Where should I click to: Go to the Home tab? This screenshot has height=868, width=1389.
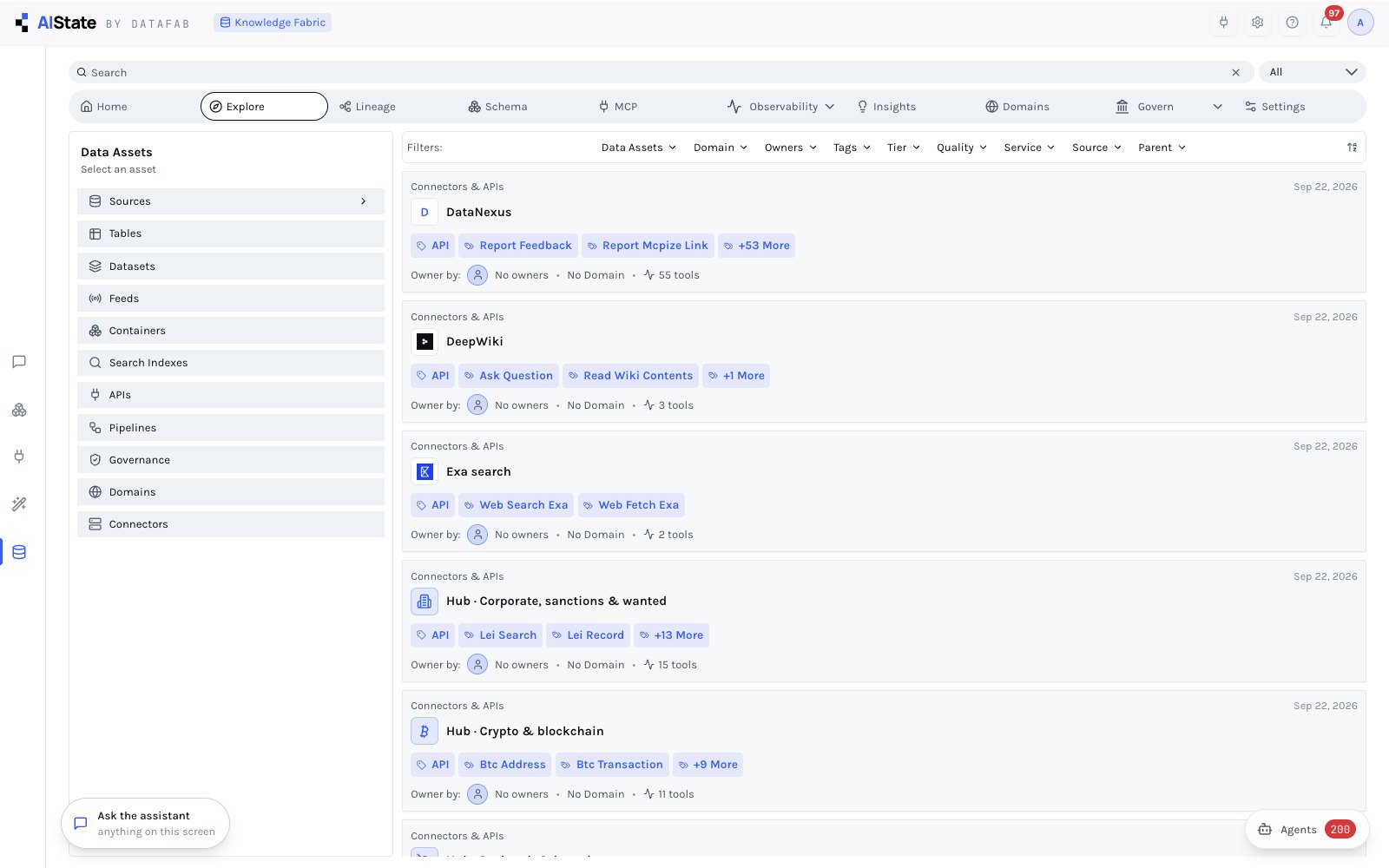click(x=104, y=107)
